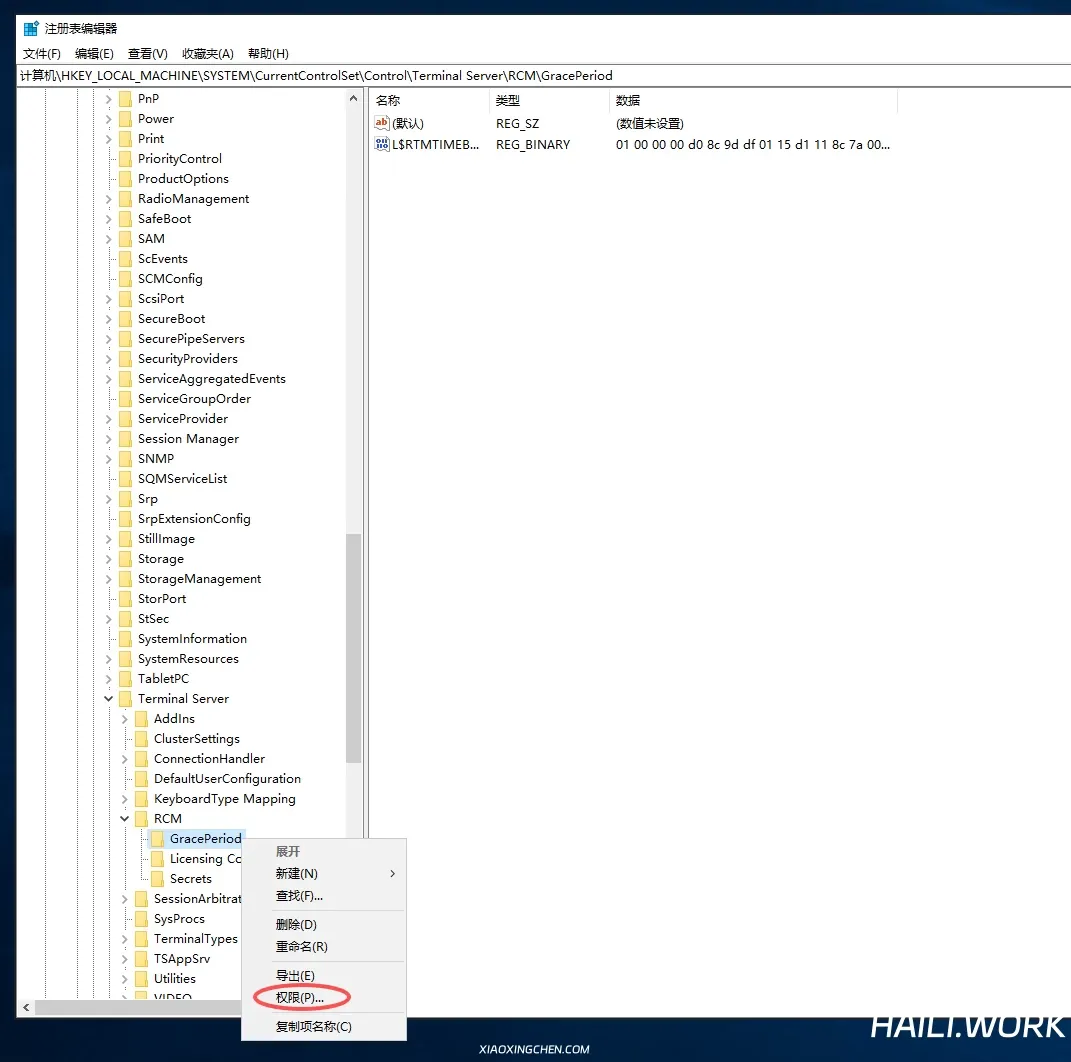
Task: Click 导出(E) in the context menu
Action: pyautogui.click(x=295, y=976)
